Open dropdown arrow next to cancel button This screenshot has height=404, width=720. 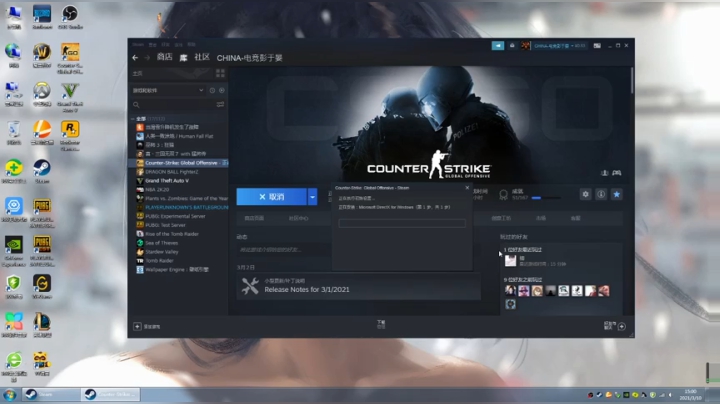[x=312, y=196]
